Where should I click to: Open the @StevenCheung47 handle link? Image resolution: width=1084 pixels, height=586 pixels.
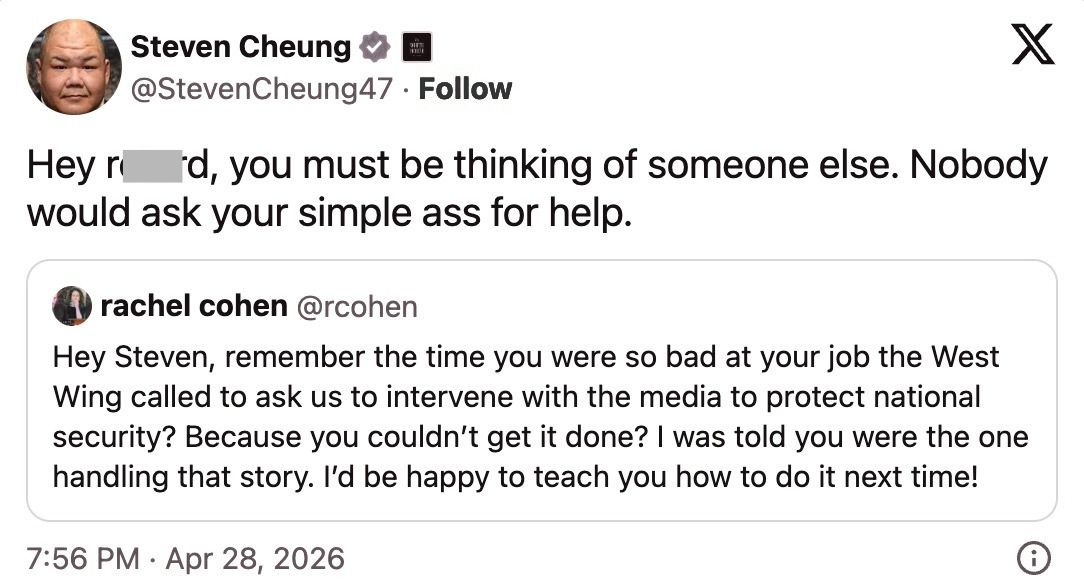[x=262, y=89]
